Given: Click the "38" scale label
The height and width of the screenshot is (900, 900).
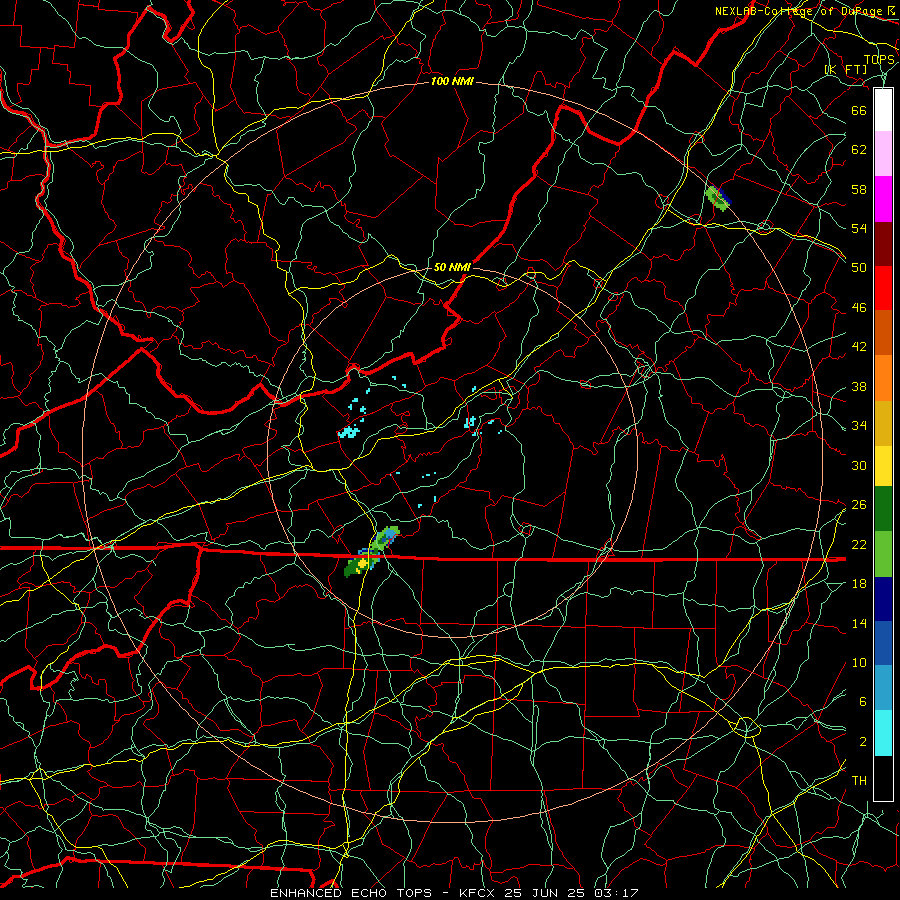Looking at the screenshot, I should (859, 386).
